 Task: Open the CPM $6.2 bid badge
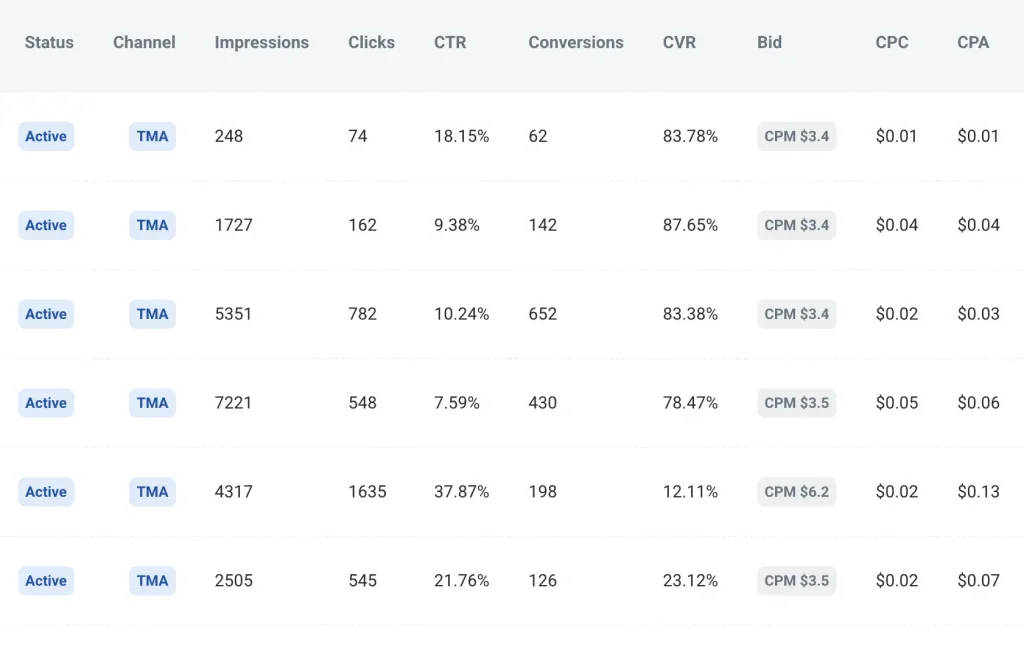pyautogui.click(x=796, y=492)
